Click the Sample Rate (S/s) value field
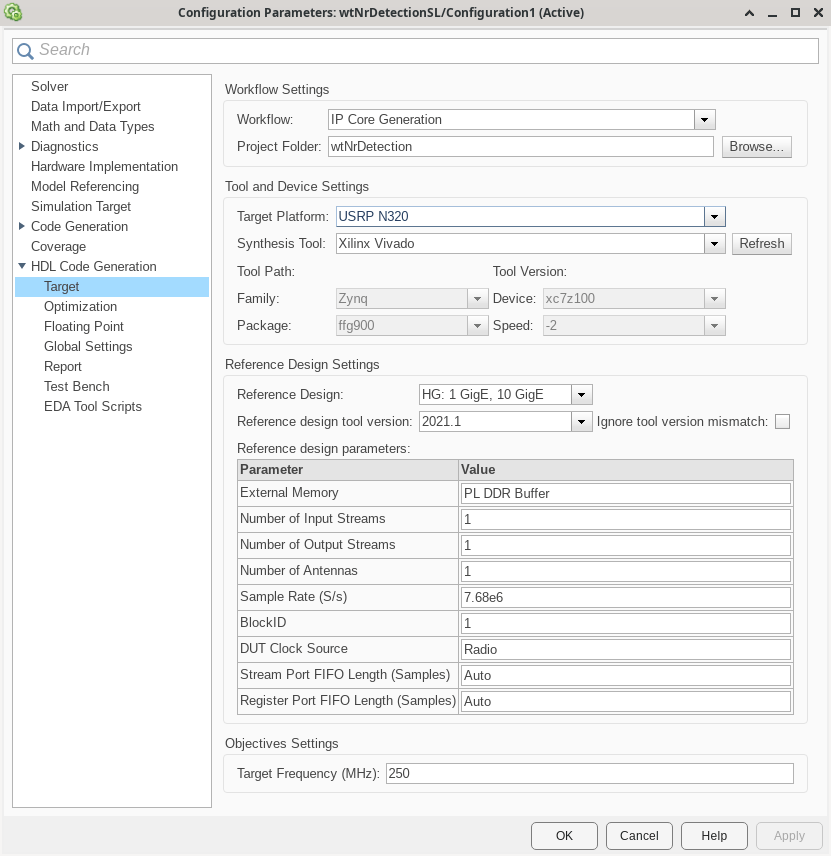Viewport: 831px width, 856px height. pos(626,597)
